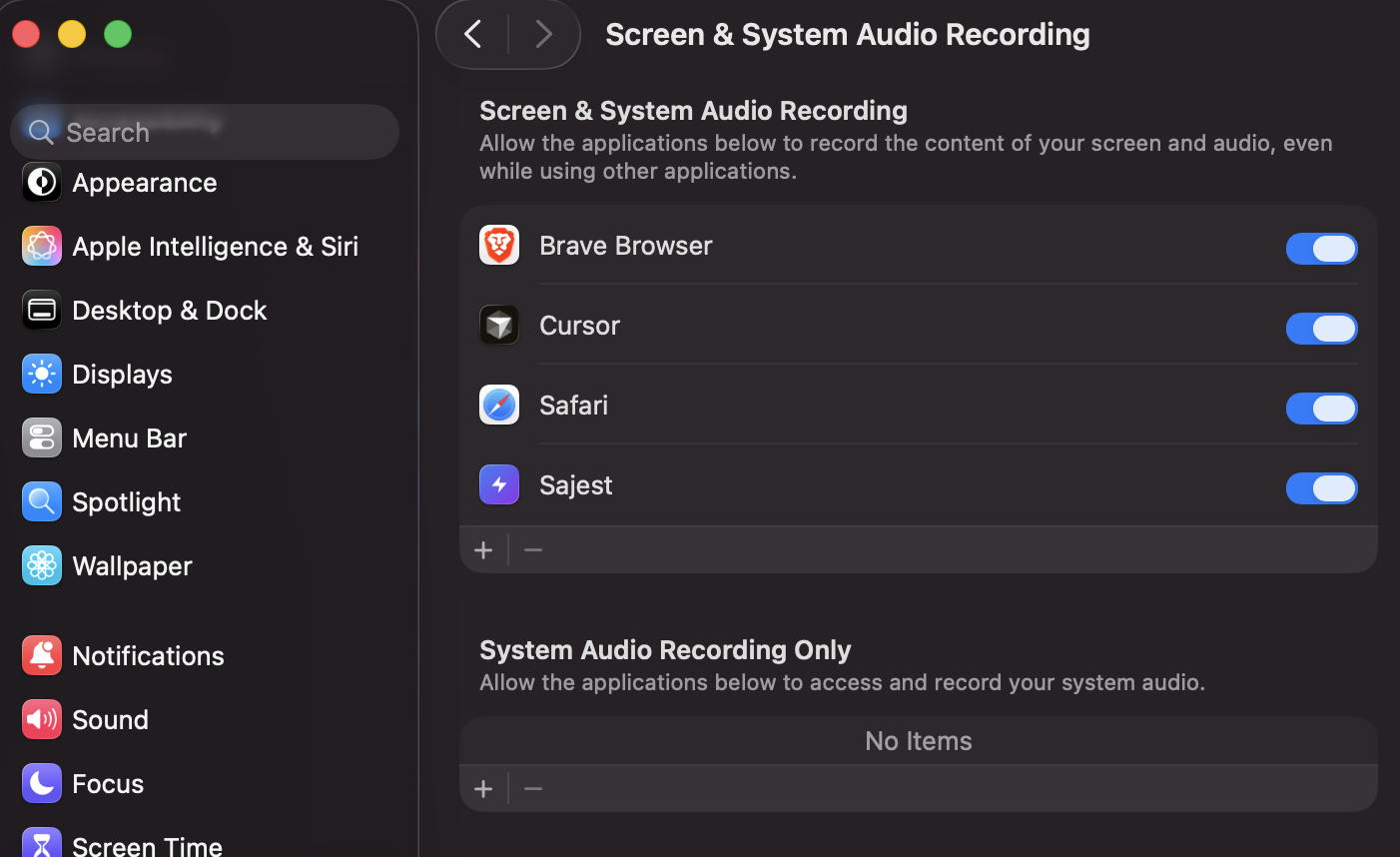Image resolution: width=1400 pixels, height=857 pixels.
Task: Select Spotlight in the sidebar
Action: (x=127, y=502)
